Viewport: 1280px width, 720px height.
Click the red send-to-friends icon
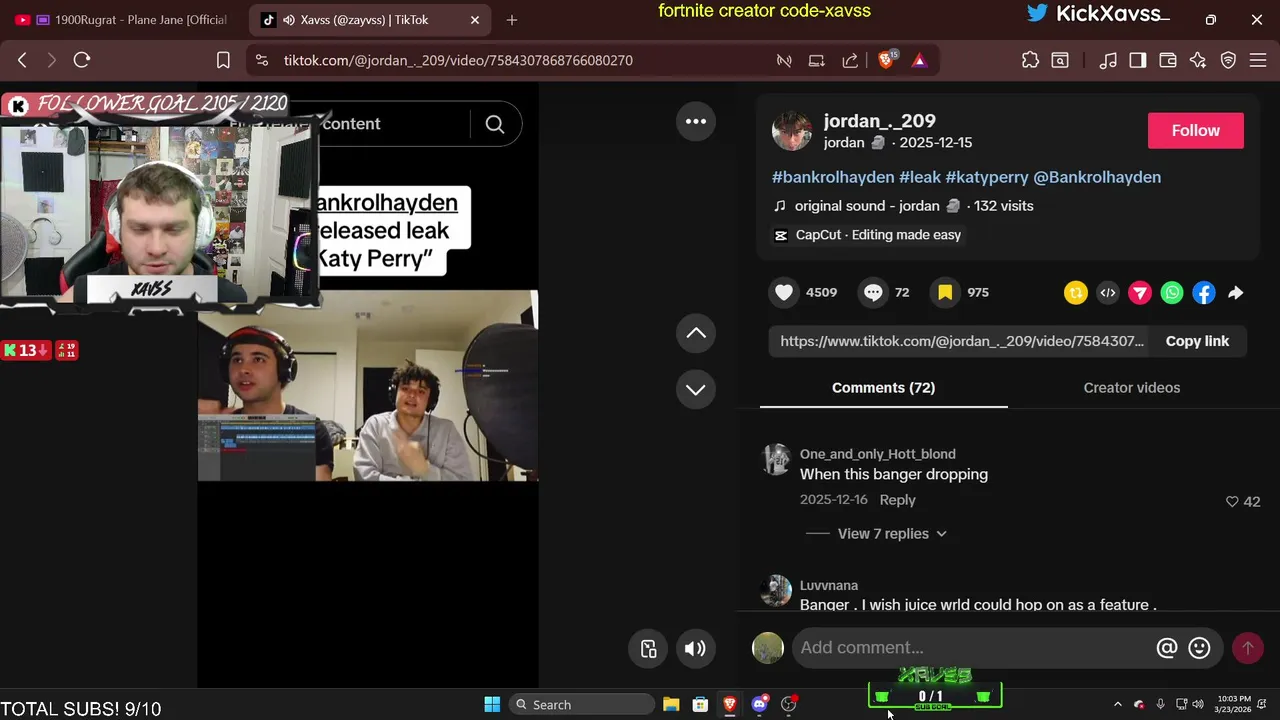1140,293
